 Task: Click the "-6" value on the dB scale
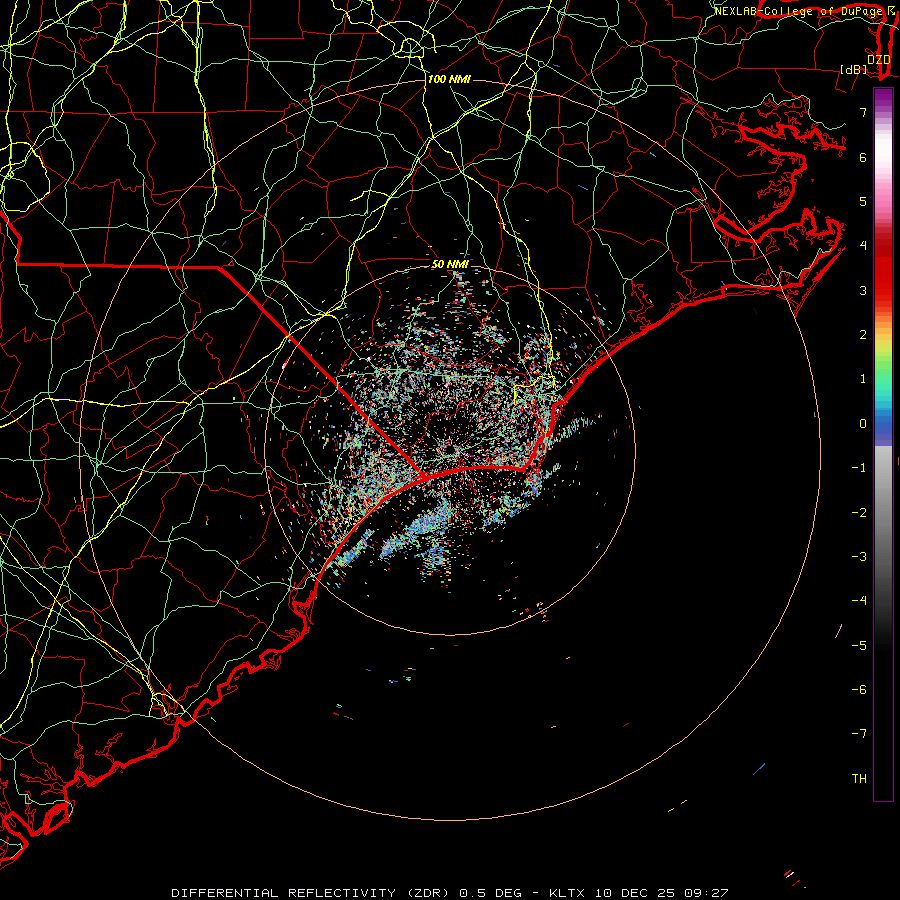click(x=859, y=690)
